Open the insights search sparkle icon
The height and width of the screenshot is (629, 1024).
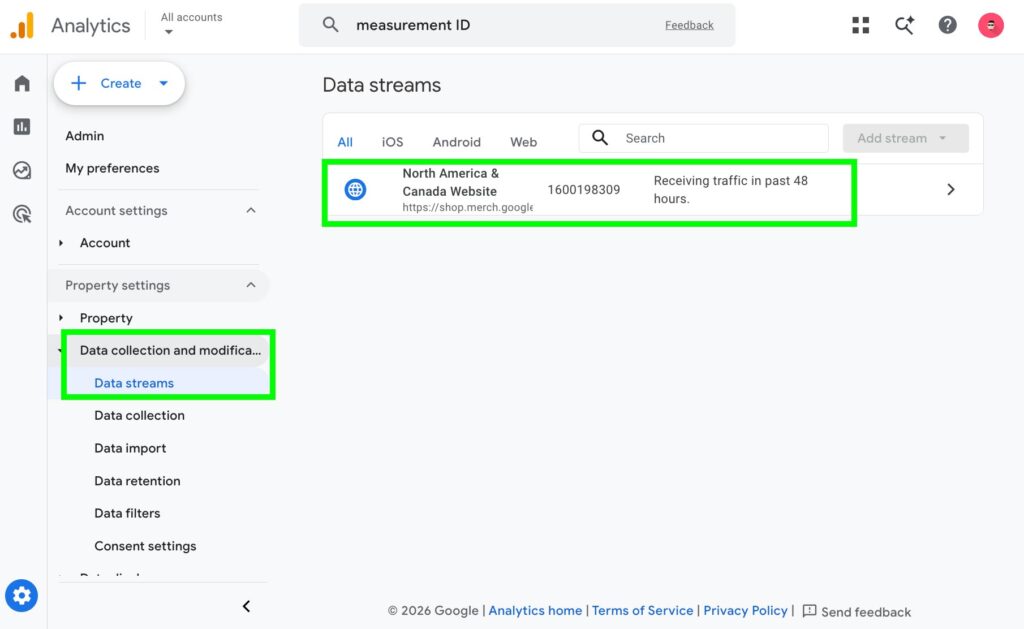[x=904, y=25]
